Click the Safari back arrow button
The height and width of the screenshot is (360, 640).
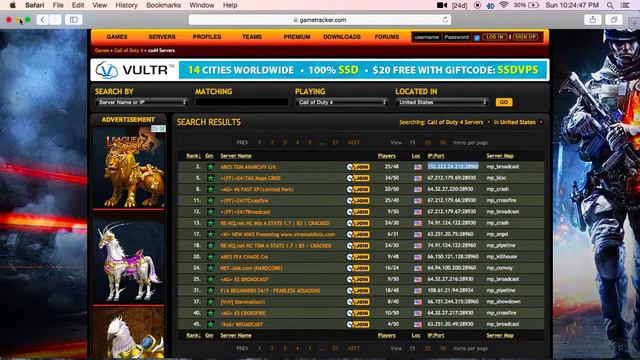(x=42, y=20)
